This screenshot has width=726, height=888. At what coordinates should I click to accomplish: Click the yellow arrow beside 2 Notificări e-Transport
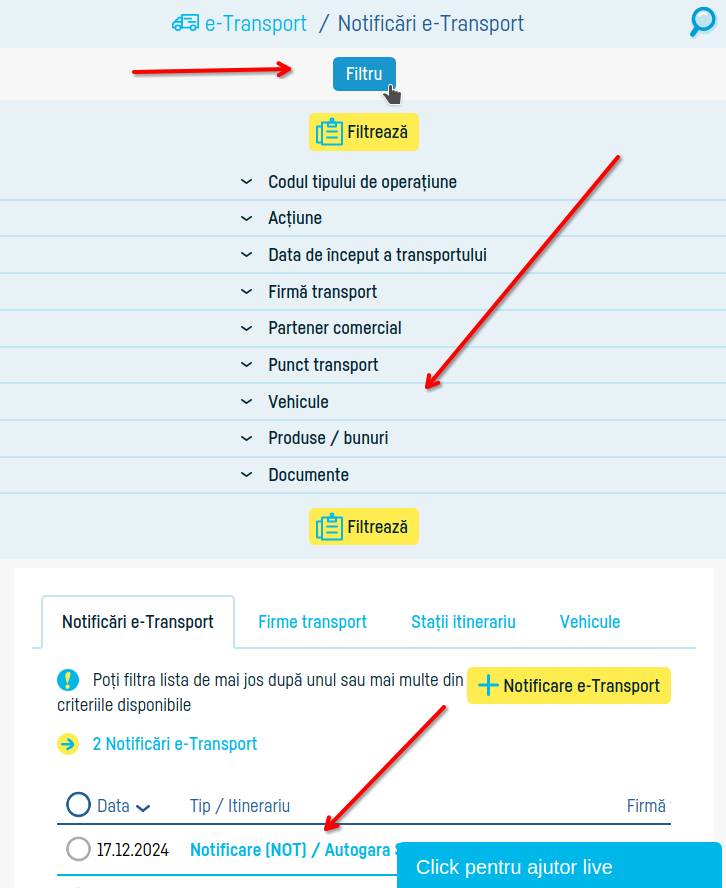tap(67, 744)
